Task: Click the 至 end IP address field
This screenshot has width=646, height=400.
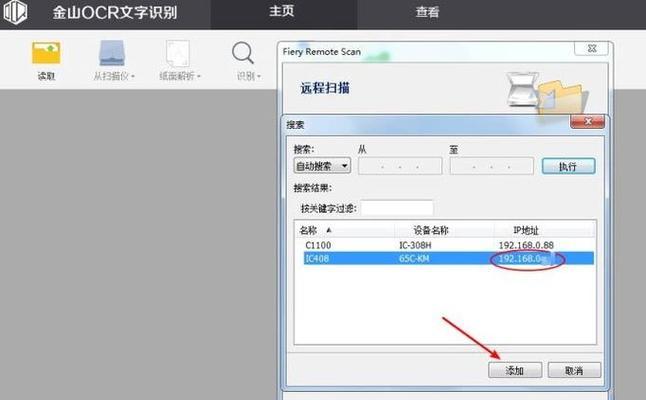Action: (492, 166)
